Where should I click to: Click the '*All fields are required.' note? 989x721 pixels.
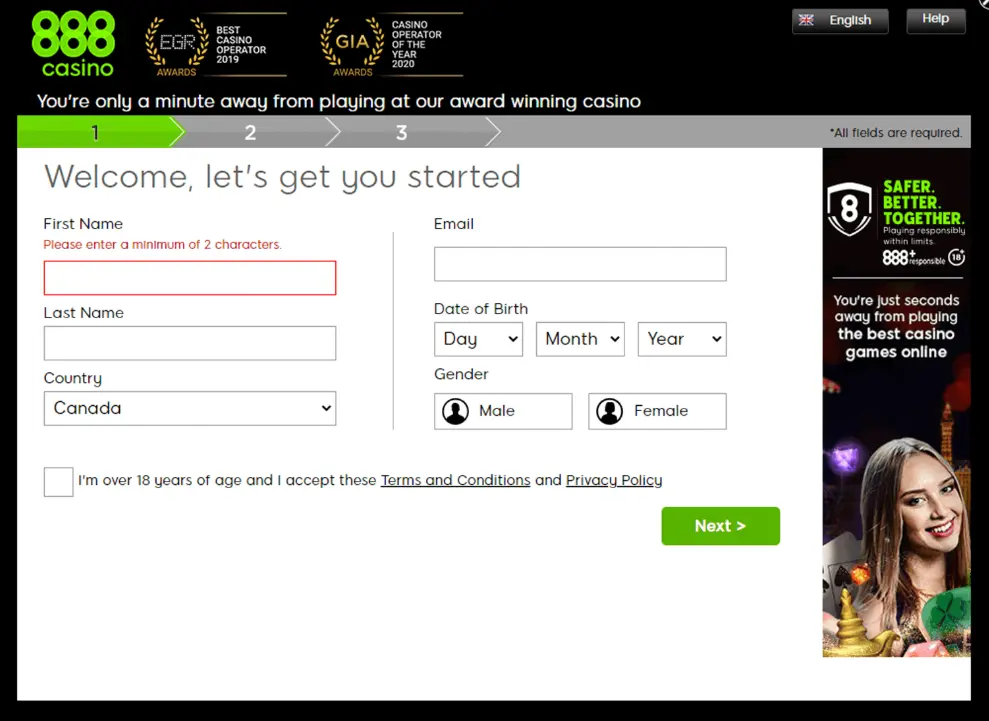pyautogui.click(x=896, y=133)
